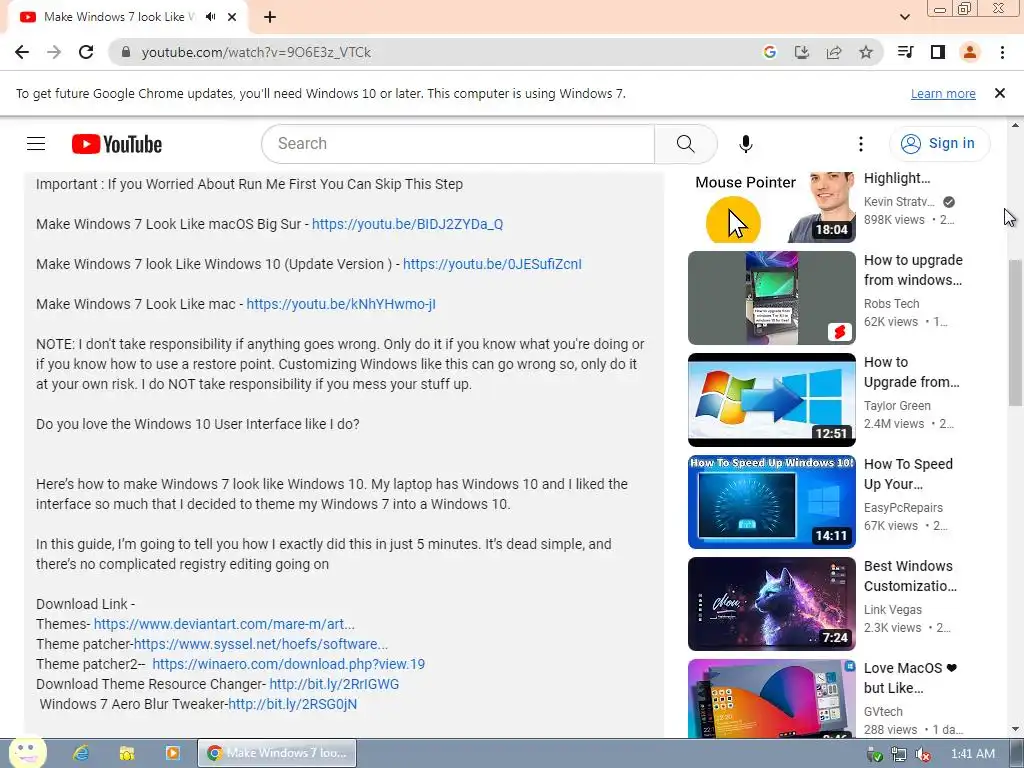Click the YouTube search magnifier button
The width and height of the screenshot is (1024, 768).
686,144
